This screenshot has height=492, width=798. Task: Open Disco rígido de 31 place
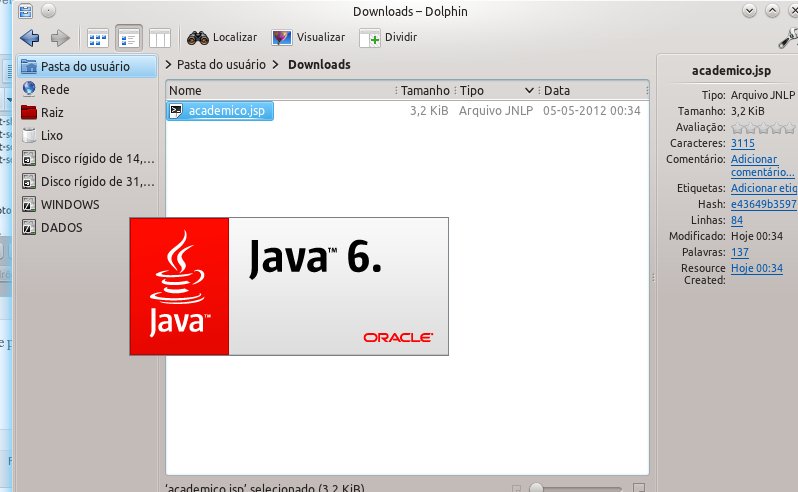tap(88, 182)
